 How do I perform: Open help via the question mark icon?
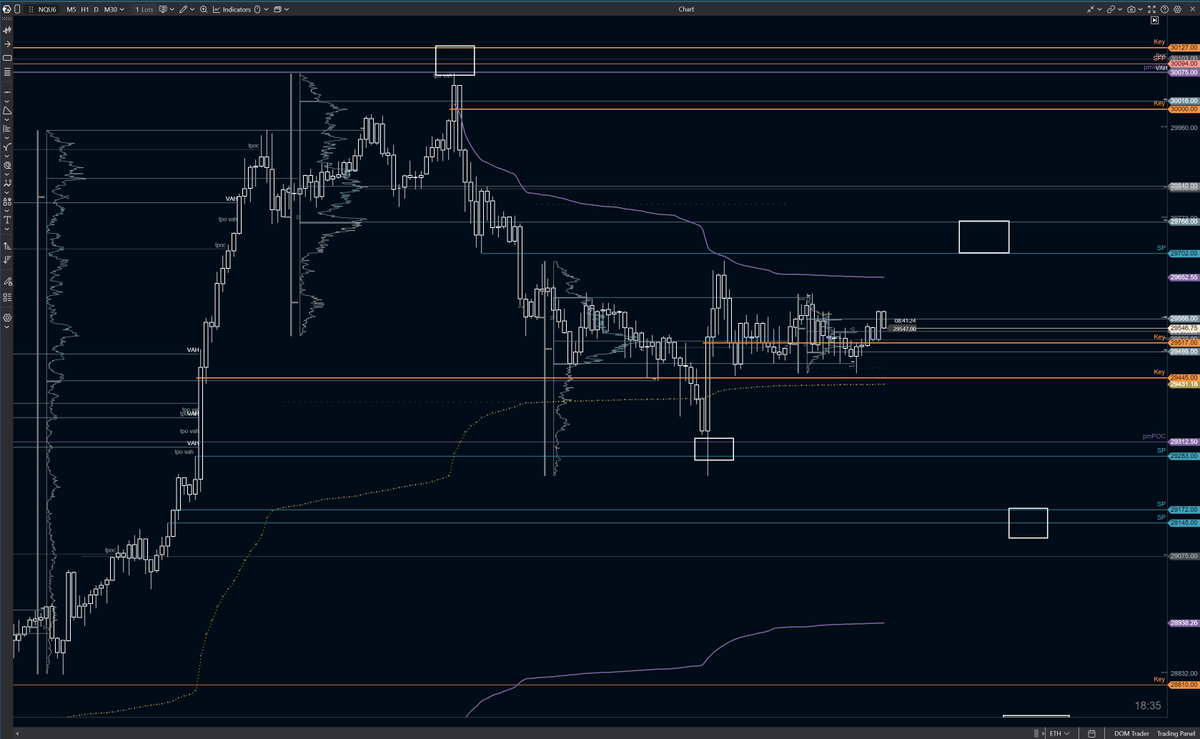1165,9
